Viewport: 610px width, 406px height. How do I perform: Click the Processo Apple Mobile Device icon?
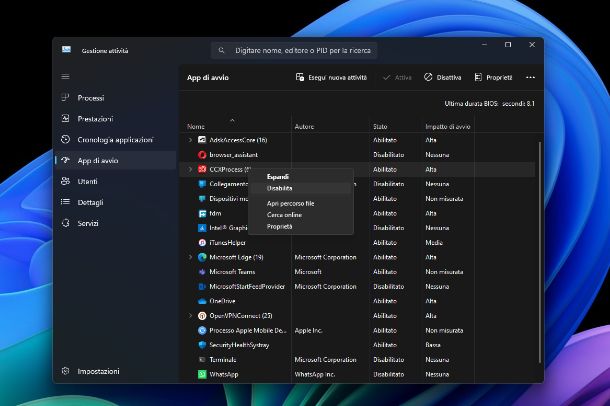[202, 331]
